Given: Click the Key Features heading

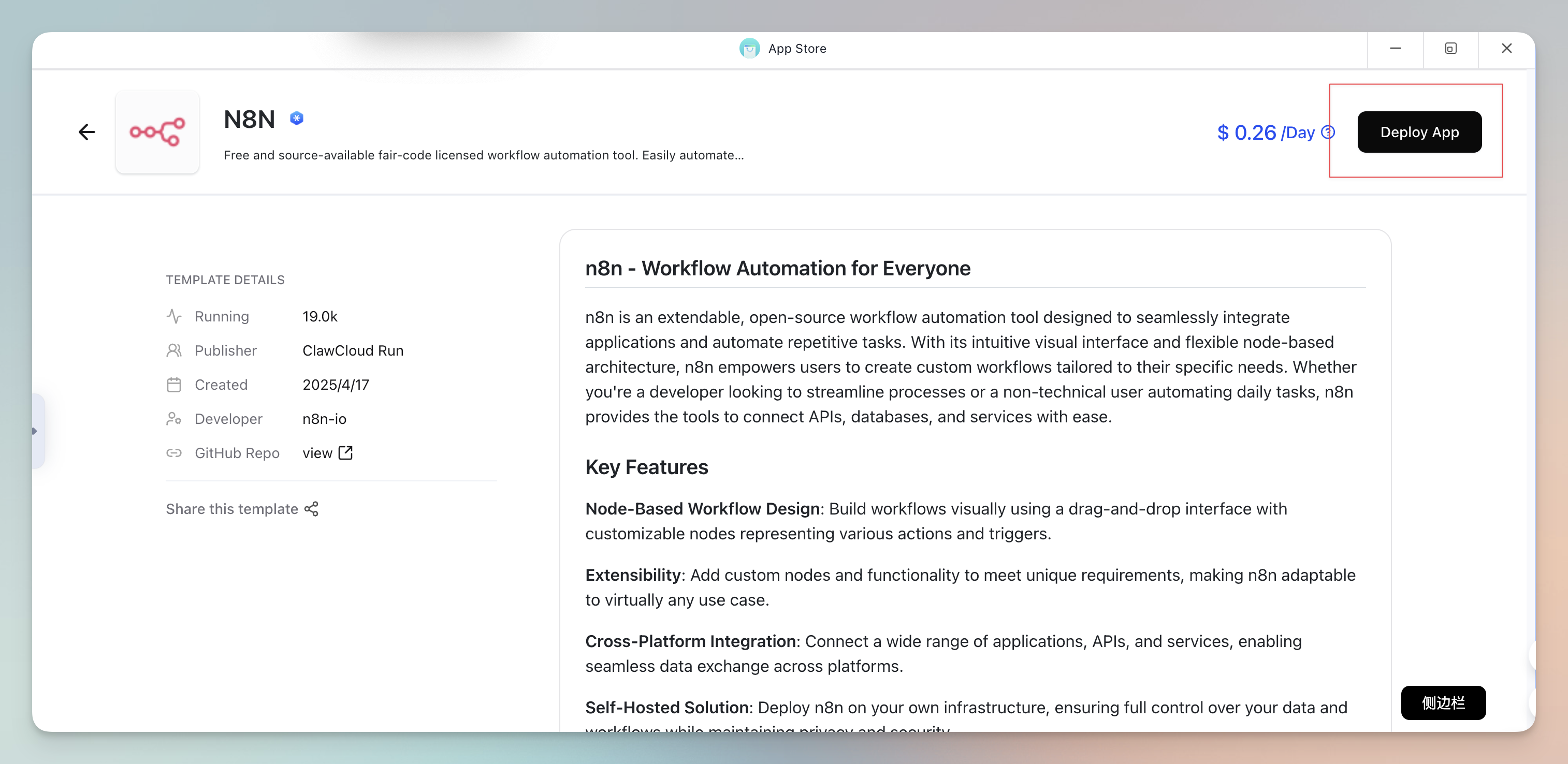Looking at the screenshot, I should pos(646,467).
